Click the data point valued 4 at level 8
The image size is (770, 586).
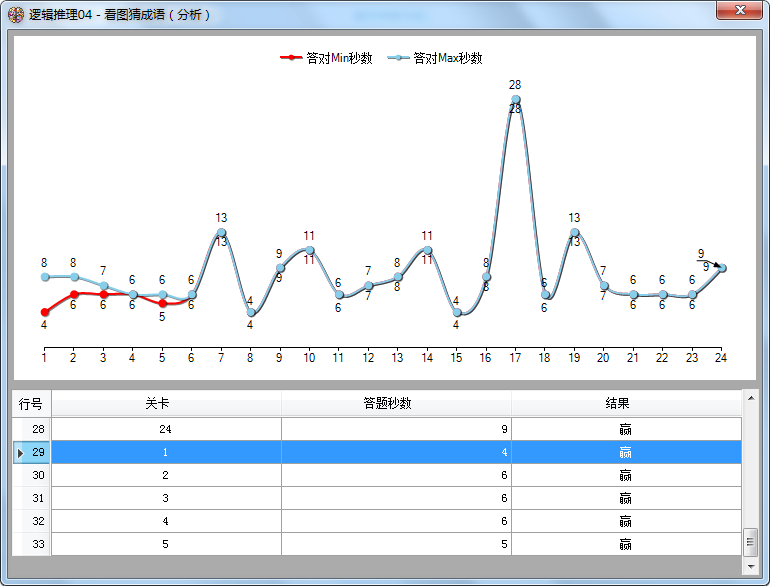tap(251, 312)
